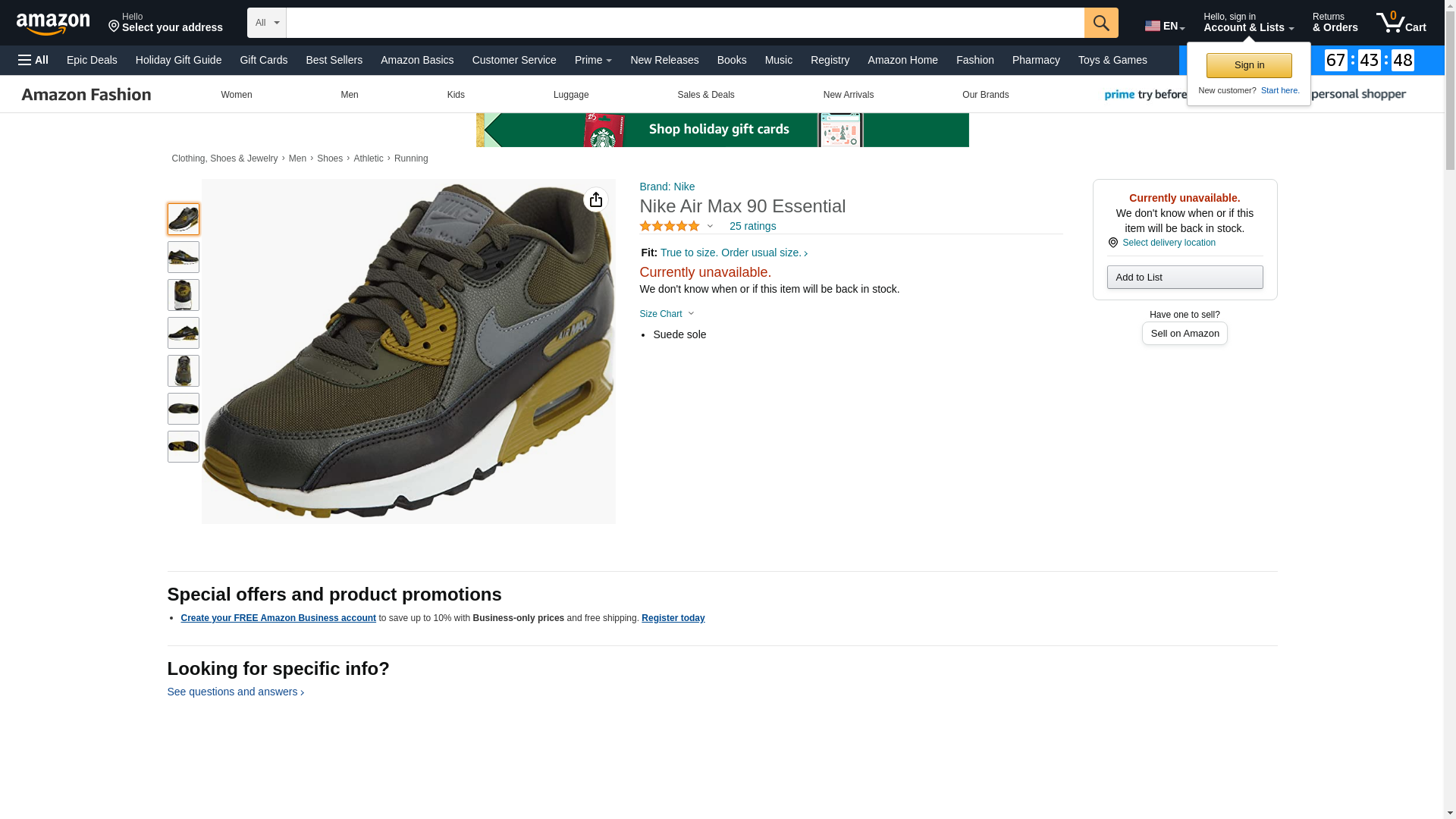The height and width of the screenshot is (819, 1456).
Task: Click the Amazon Fashion logo
Action: (x=86, y=95)
